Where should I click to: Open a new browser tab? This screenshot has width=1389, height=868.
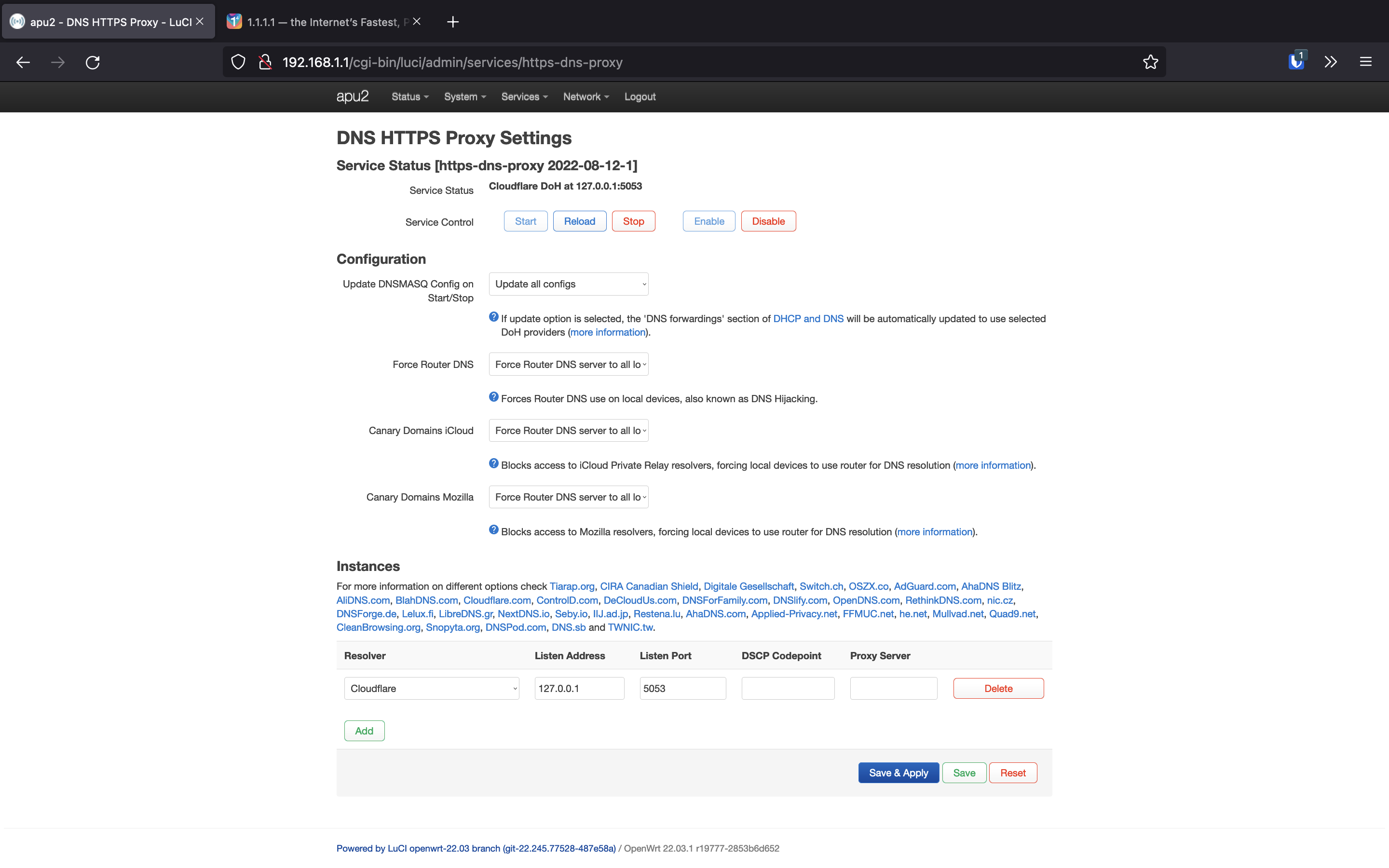(453, 22)
